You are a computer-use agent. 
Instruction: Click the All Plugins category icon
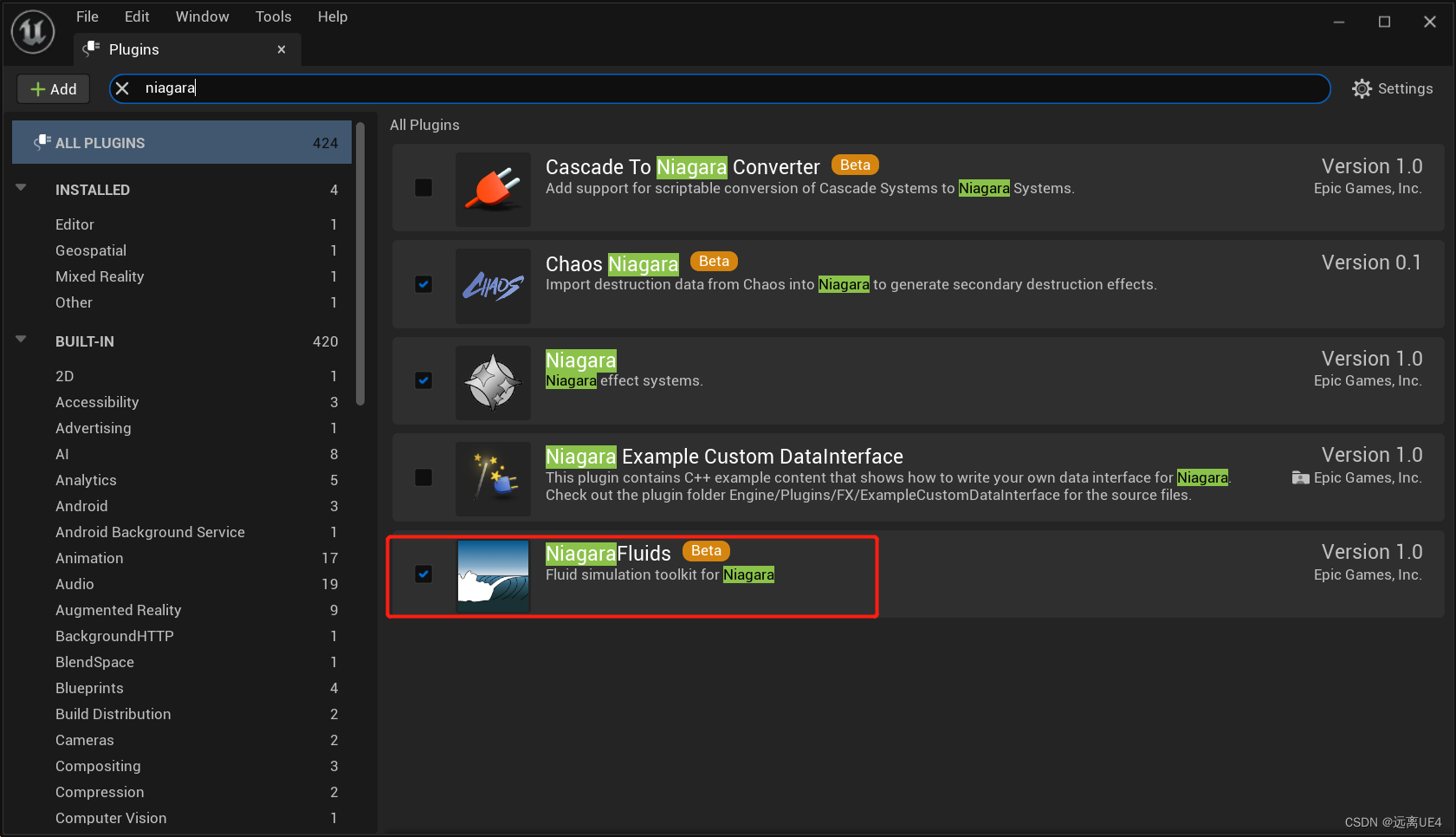(42, 143)
